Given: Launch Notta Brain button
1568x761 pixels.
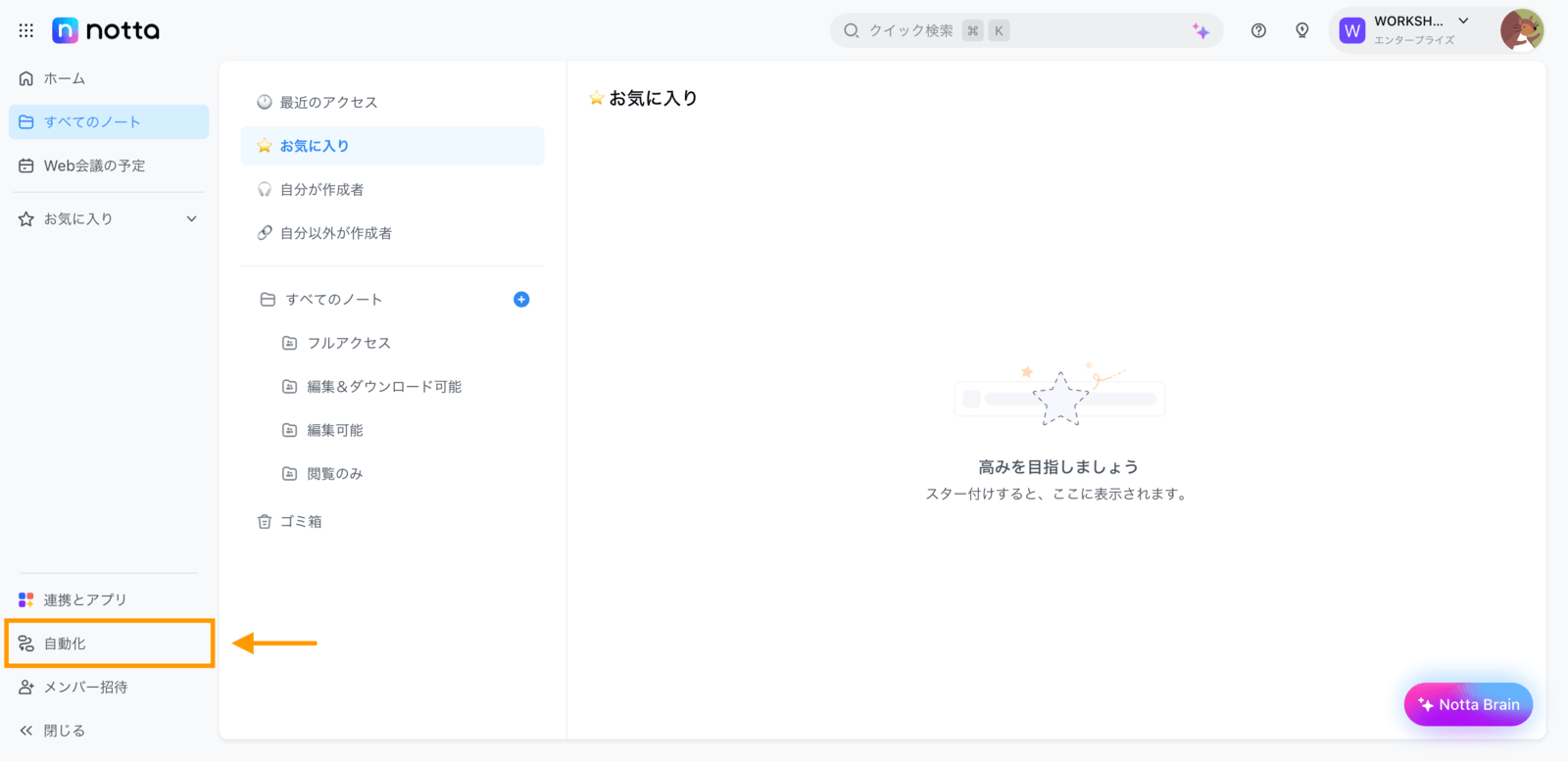Looking at the screenshot, I should pos(1468,704).
